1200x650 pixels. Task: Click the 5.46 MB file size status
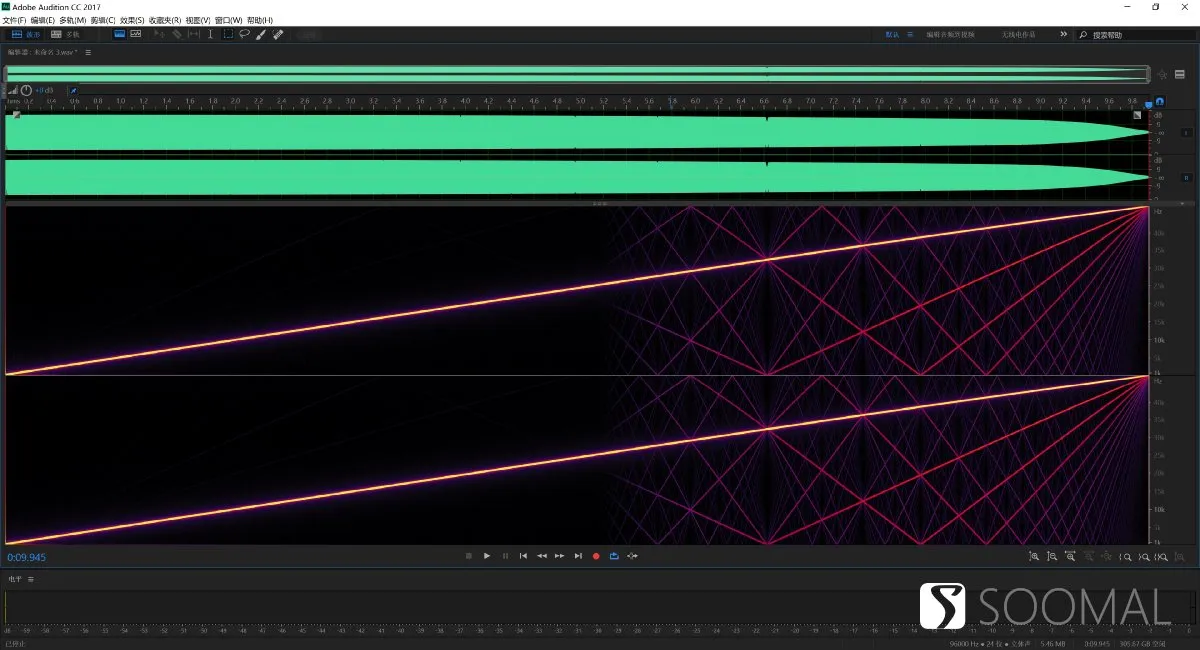pos(1054,644)
